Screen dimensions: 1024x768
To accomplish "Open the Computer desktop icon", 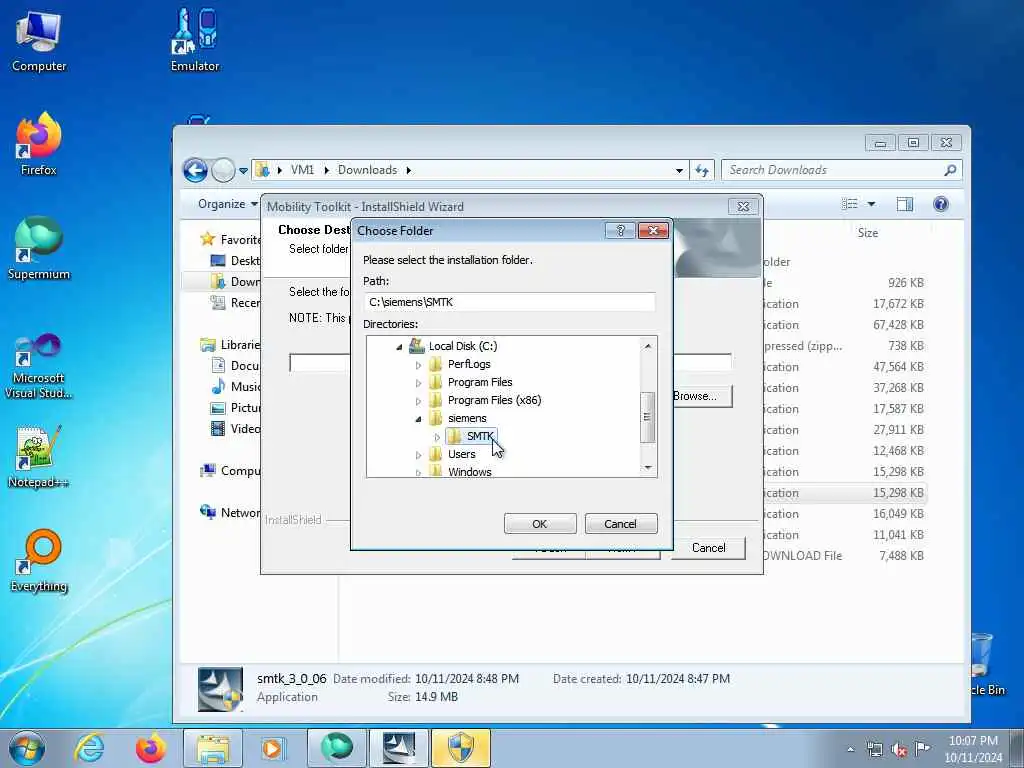I will 39,40.
